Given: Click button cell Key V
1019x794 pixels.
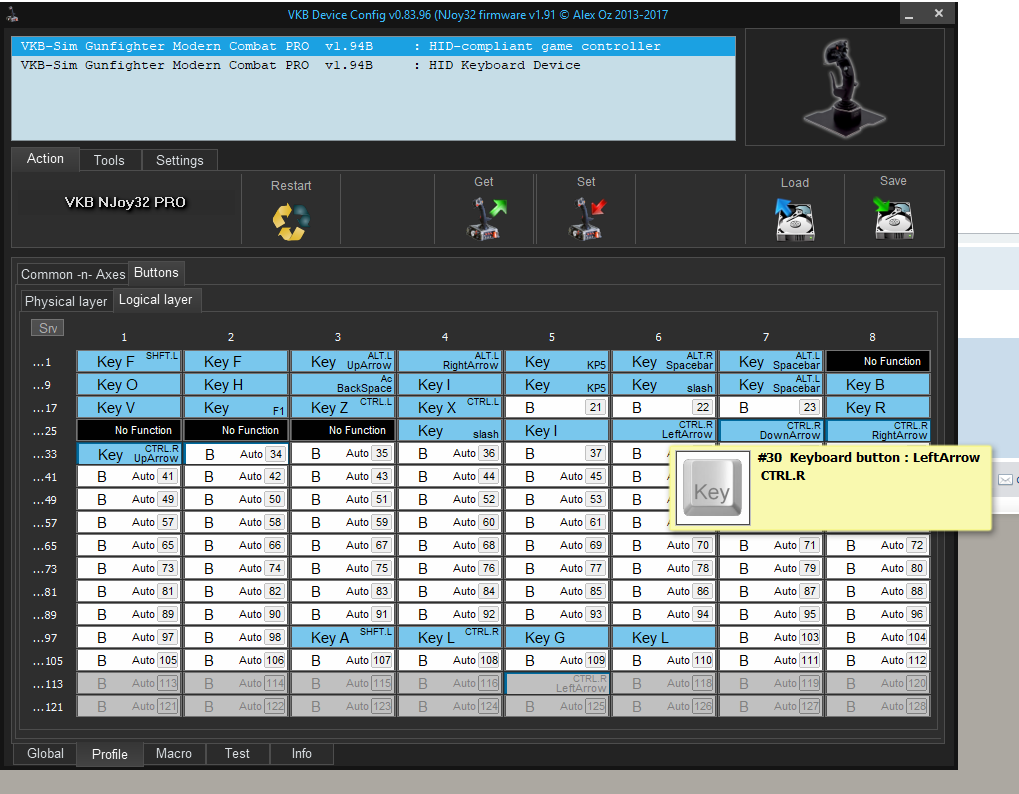Looking at the screenshot, I should tap(129, 407).
